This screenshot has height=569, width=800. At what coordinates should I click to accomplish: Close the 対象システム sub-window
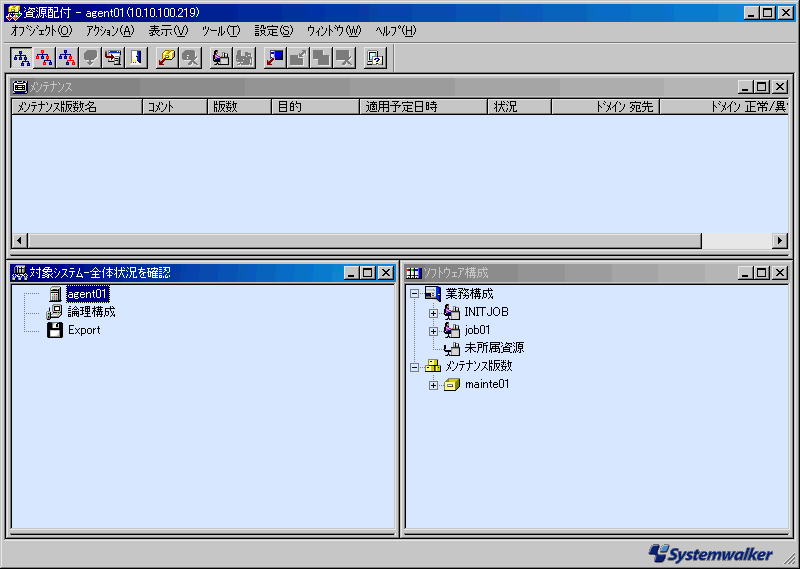[386, 273]
